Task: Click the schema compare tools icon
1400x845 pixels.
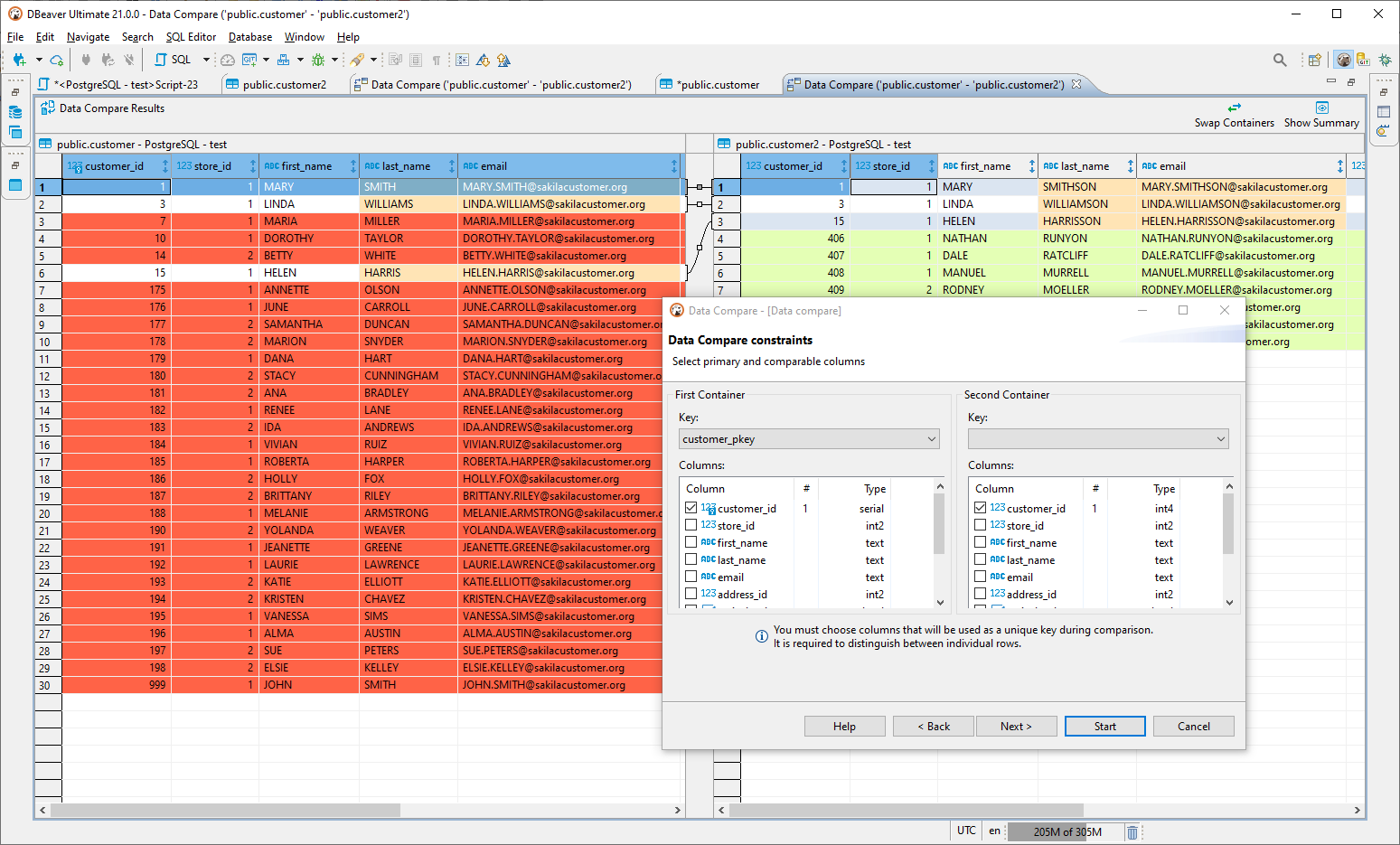Action: [x=284, y=60]
